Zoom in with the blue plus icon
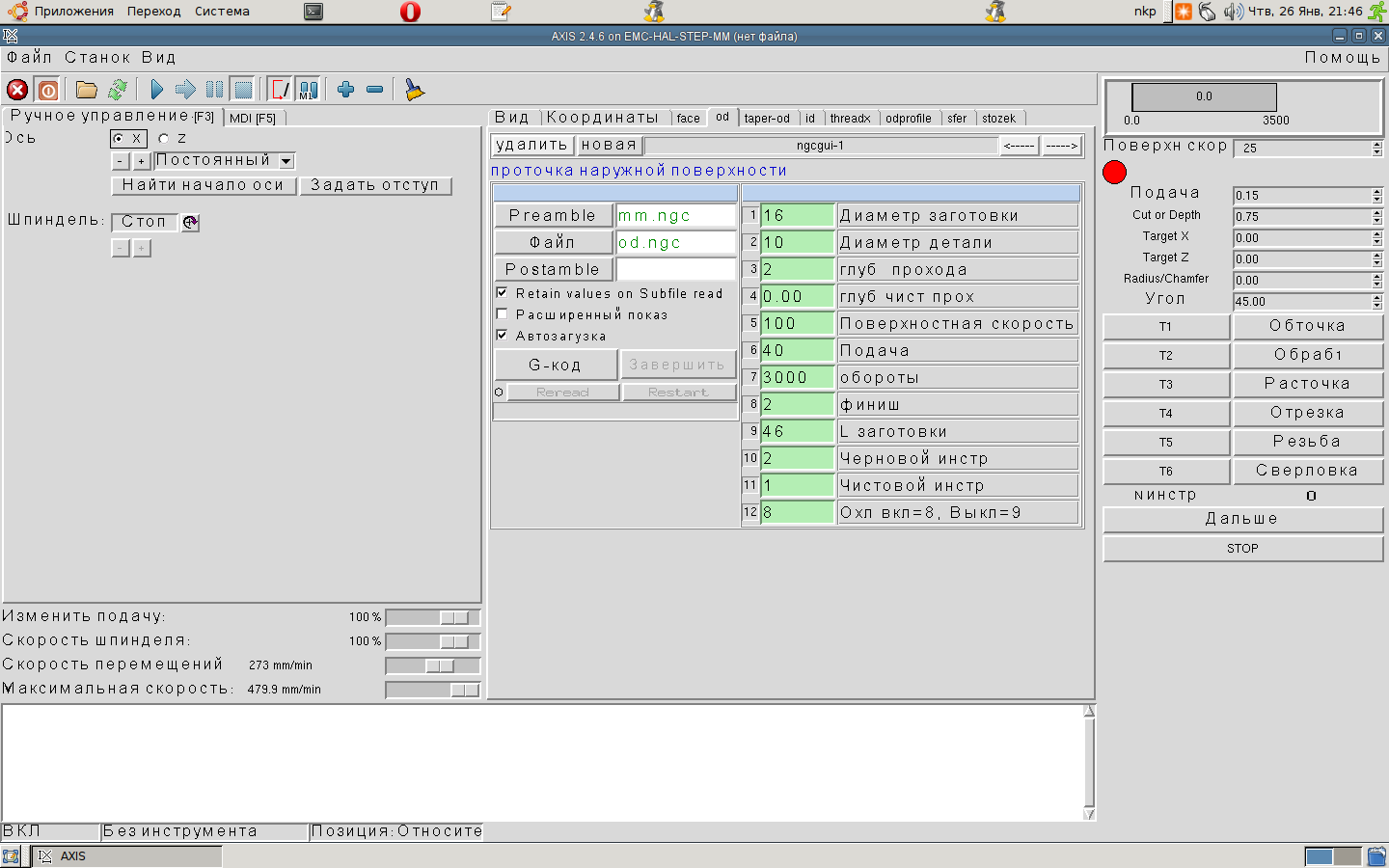The height and width of the screenshot is (868, 1389). [x=345, y=90]
